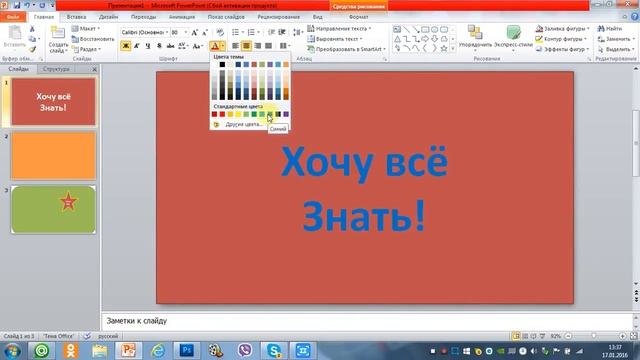The width and height of the screenshot is (640, 360).
Task: Open the Express styles (Экспресс-стили) icon
Action: point(513,32)
